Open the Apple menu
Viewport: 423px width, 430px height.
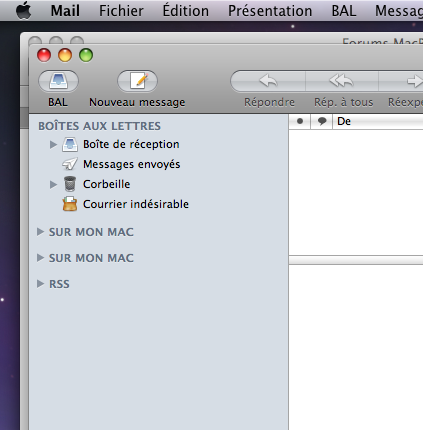[x=24, y=10]
